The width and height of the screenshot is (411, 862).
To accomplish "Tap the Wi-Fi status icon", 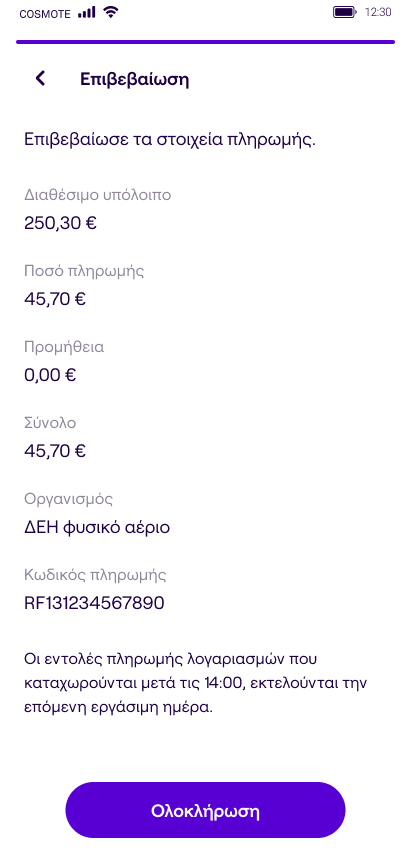I will click(111, 12).
